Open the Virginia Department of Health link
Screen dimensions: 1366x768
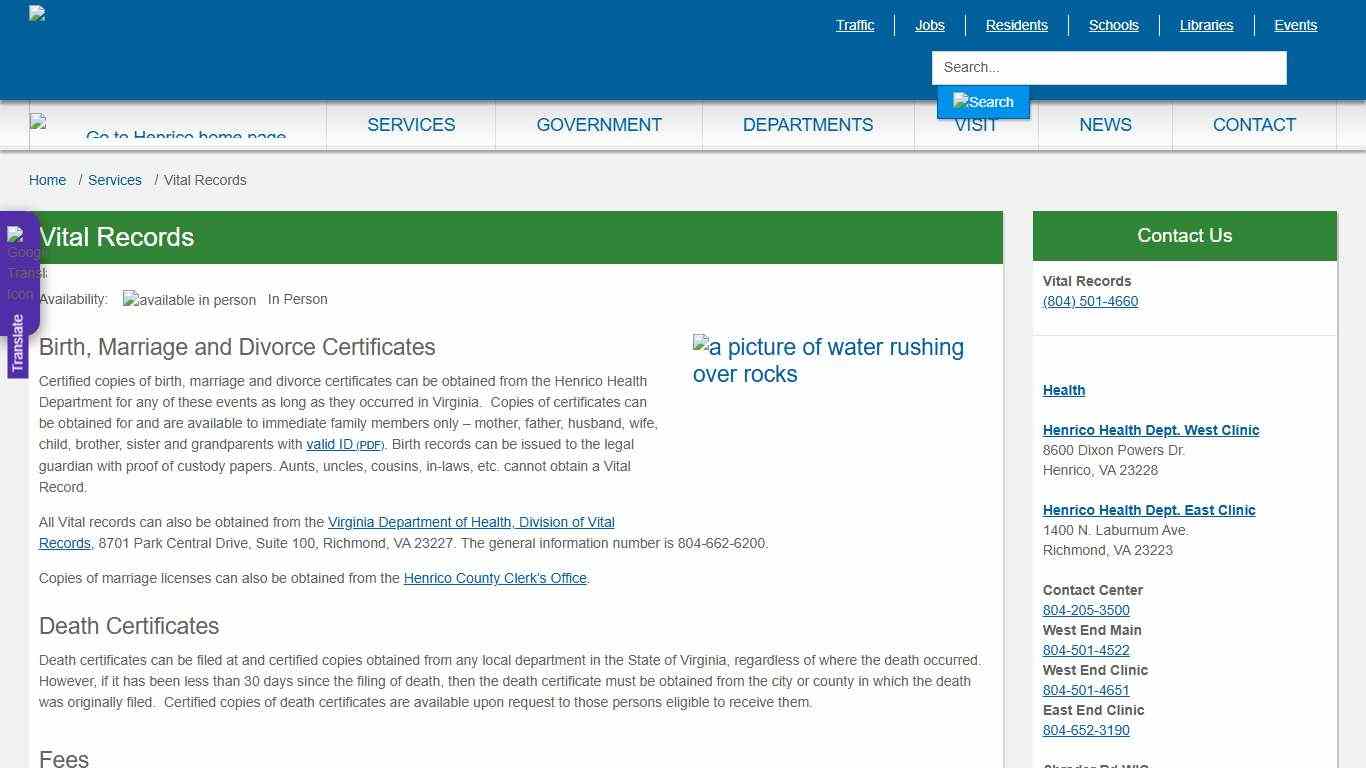470,521
